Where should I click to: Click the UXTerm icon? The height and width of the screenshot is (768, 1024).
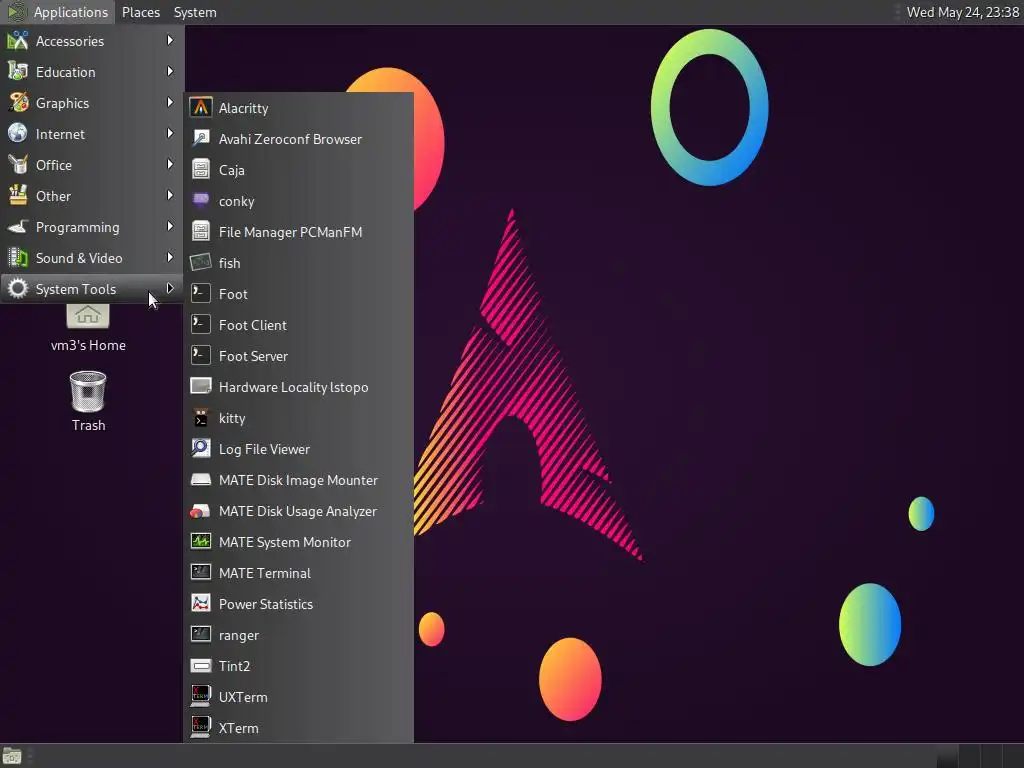point(200,696)
